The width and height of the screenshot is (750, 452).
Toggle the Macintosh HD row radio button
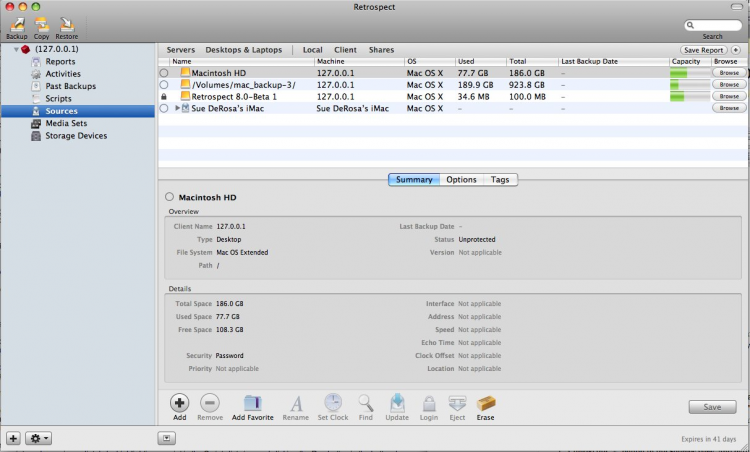point(164,73)
